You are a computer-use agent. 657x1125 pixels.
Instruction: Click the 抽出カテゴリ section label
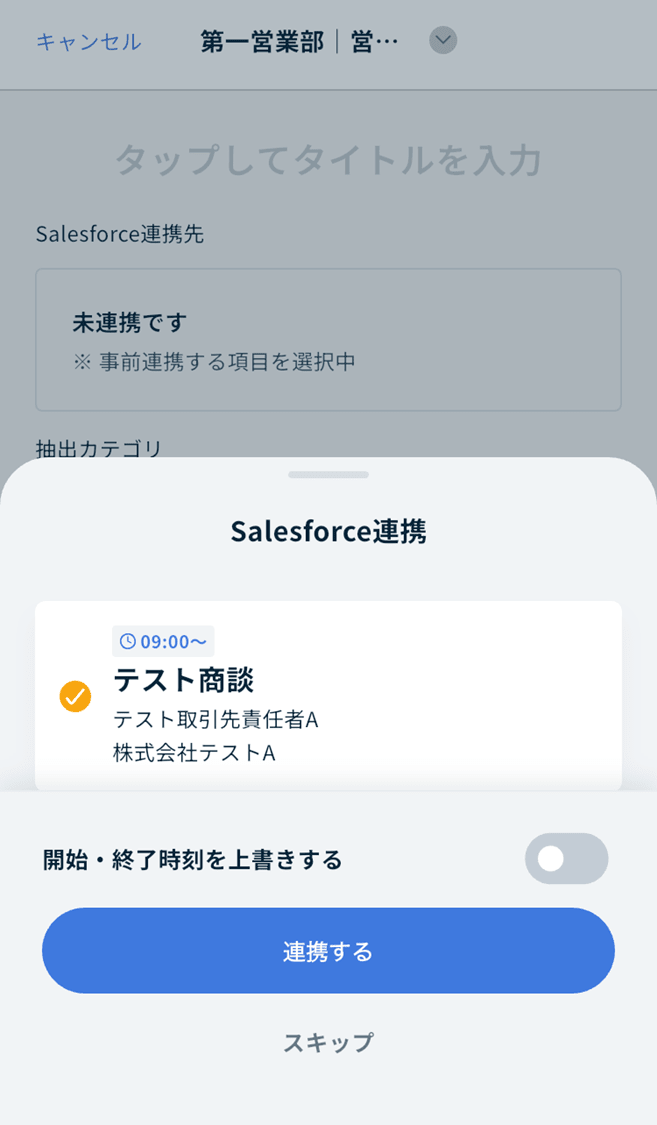pos(98,448)
